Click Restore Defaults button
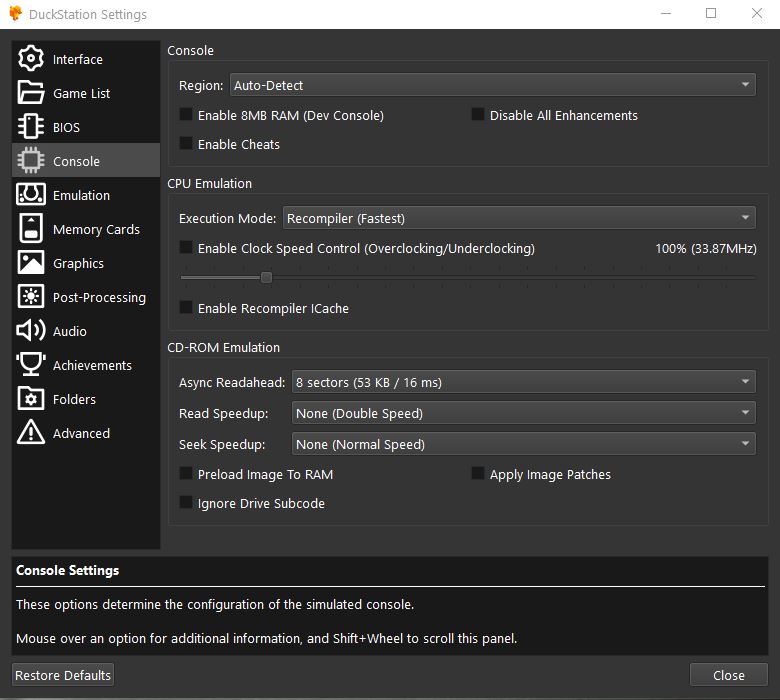Screen dimensions: 780x700 63,675
